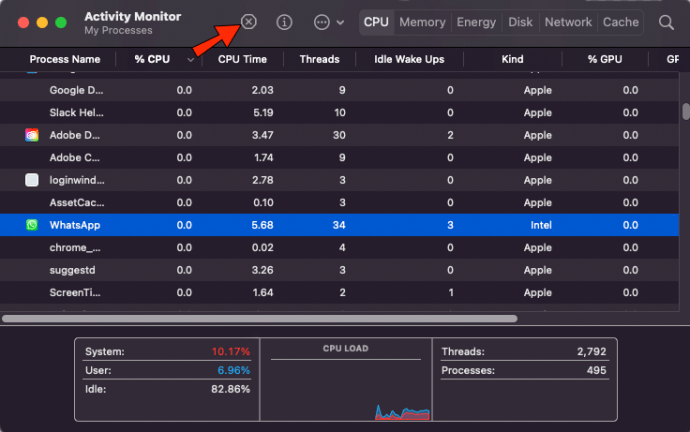Click the Adobe Creative Cloud icon
The image size is (690, 432).
coord(32,135)
